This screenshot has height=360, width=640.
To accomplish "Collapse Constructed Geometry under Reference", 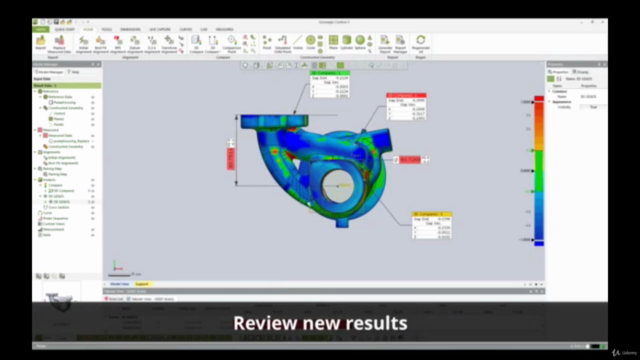I will pyautogui.click(x=40, y=108).
